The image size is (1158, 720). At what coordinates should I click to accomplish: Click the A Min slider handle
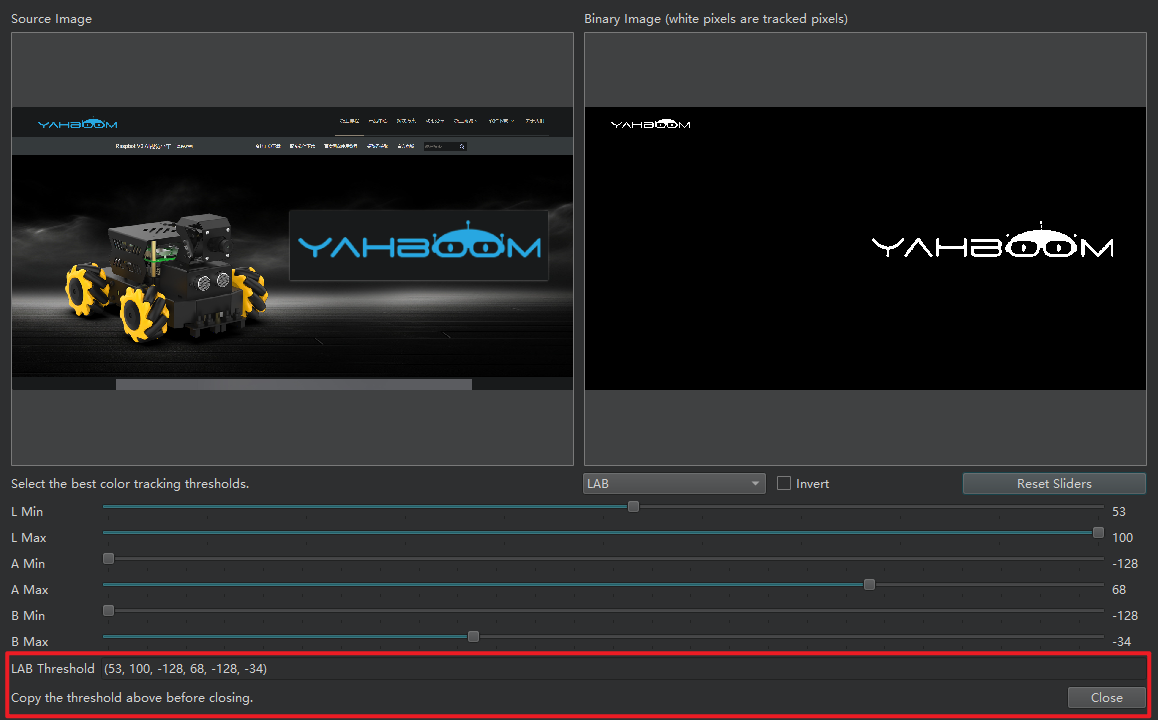[x=109, y=558]
